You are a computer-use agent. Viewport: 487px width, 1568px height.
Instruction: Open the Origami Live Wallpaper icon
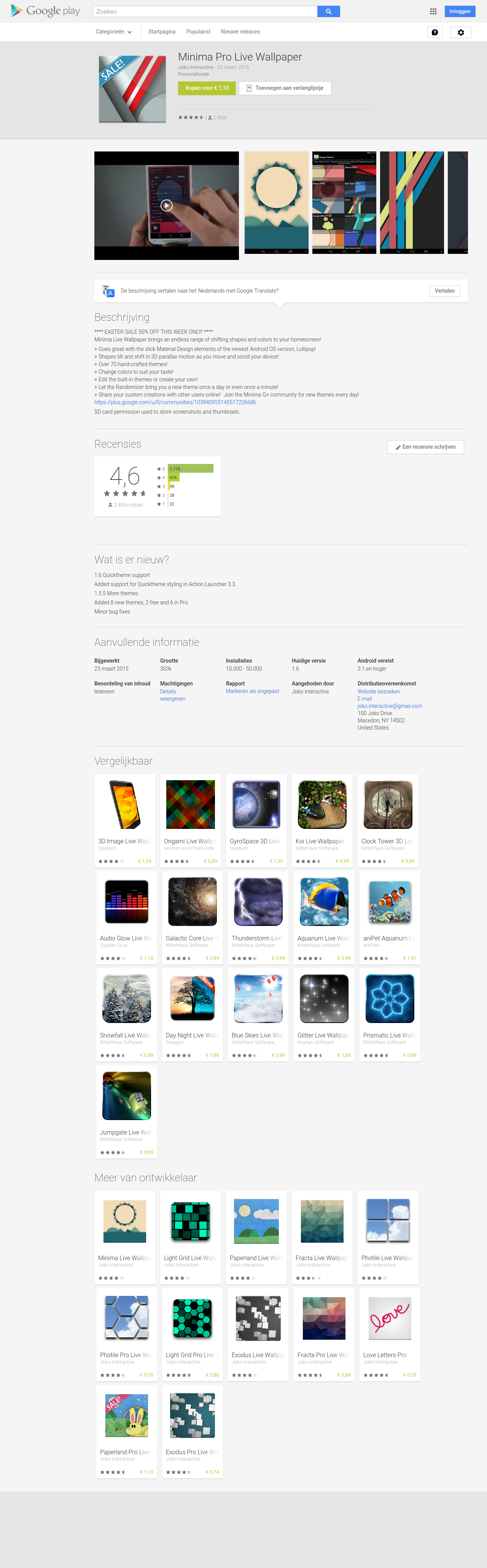[x=191, y=805]
